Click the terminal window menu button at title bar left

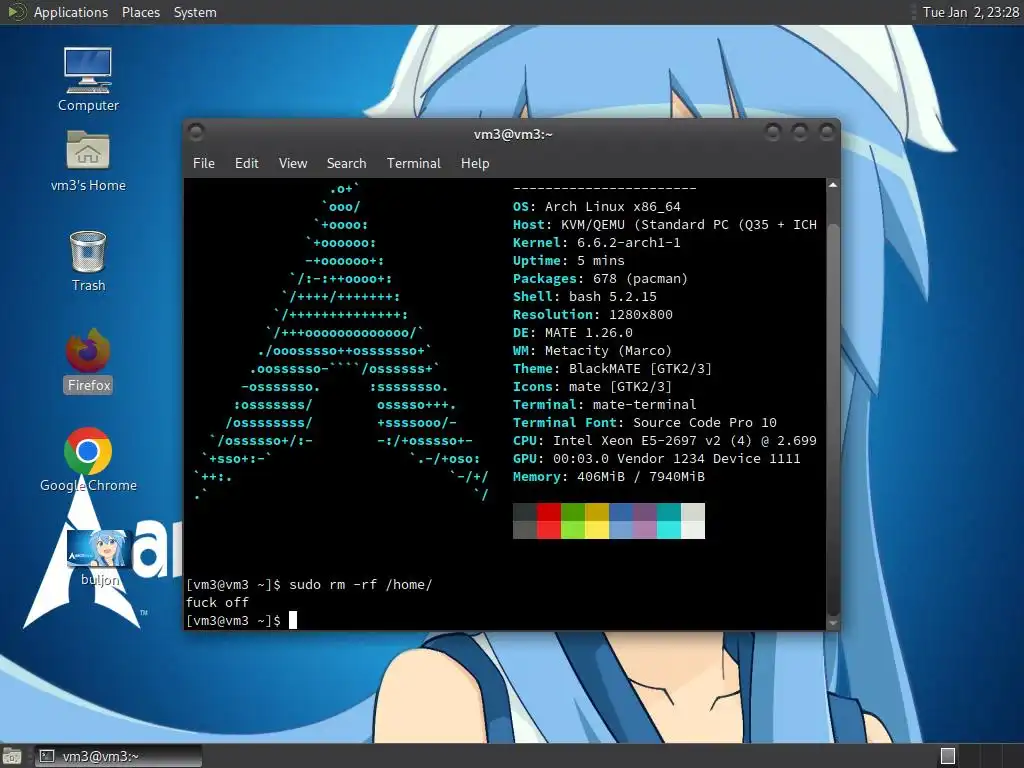click(196, 133)
